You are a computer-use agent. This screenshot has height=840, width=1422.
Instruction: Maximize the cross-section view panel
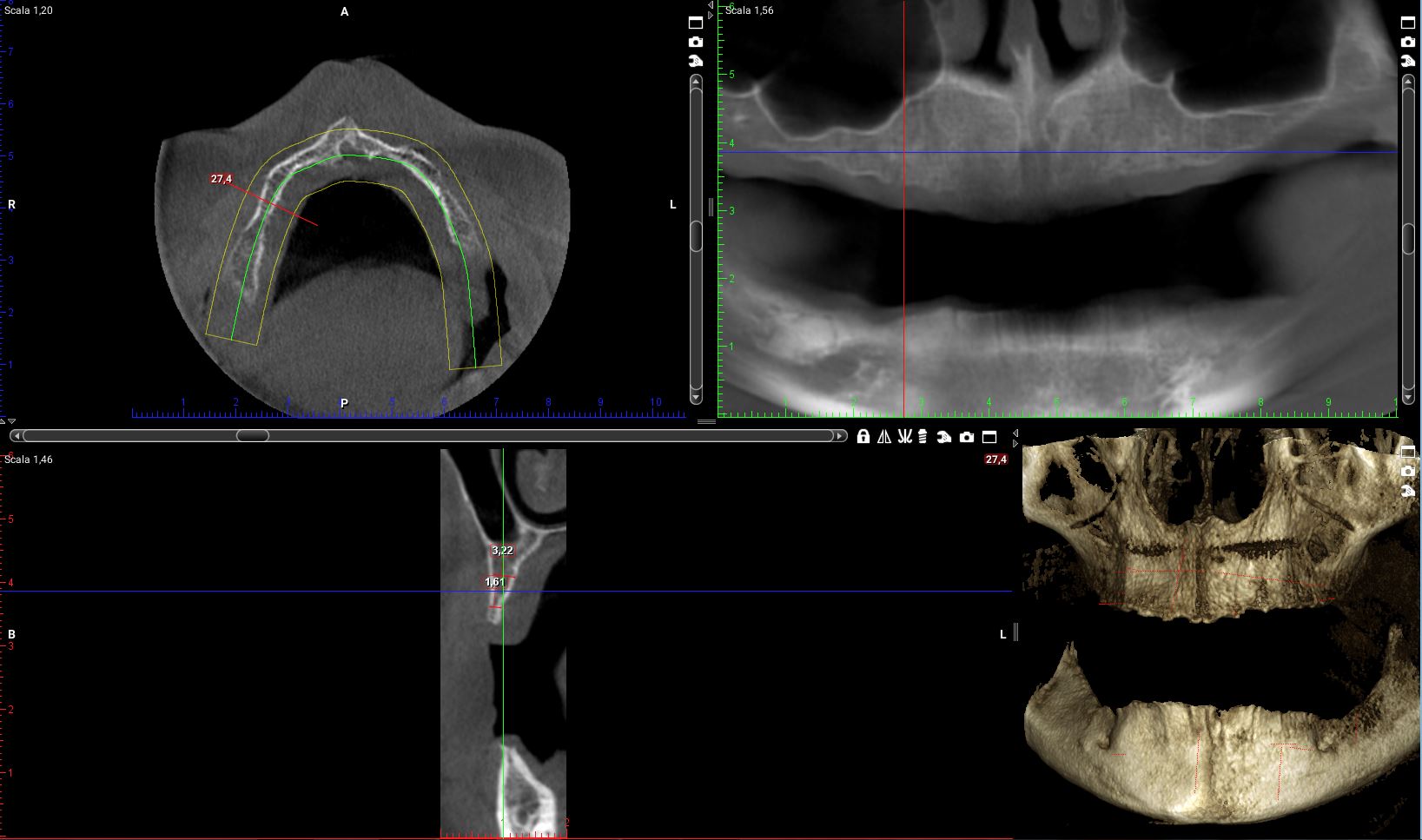tap(989, 437)
